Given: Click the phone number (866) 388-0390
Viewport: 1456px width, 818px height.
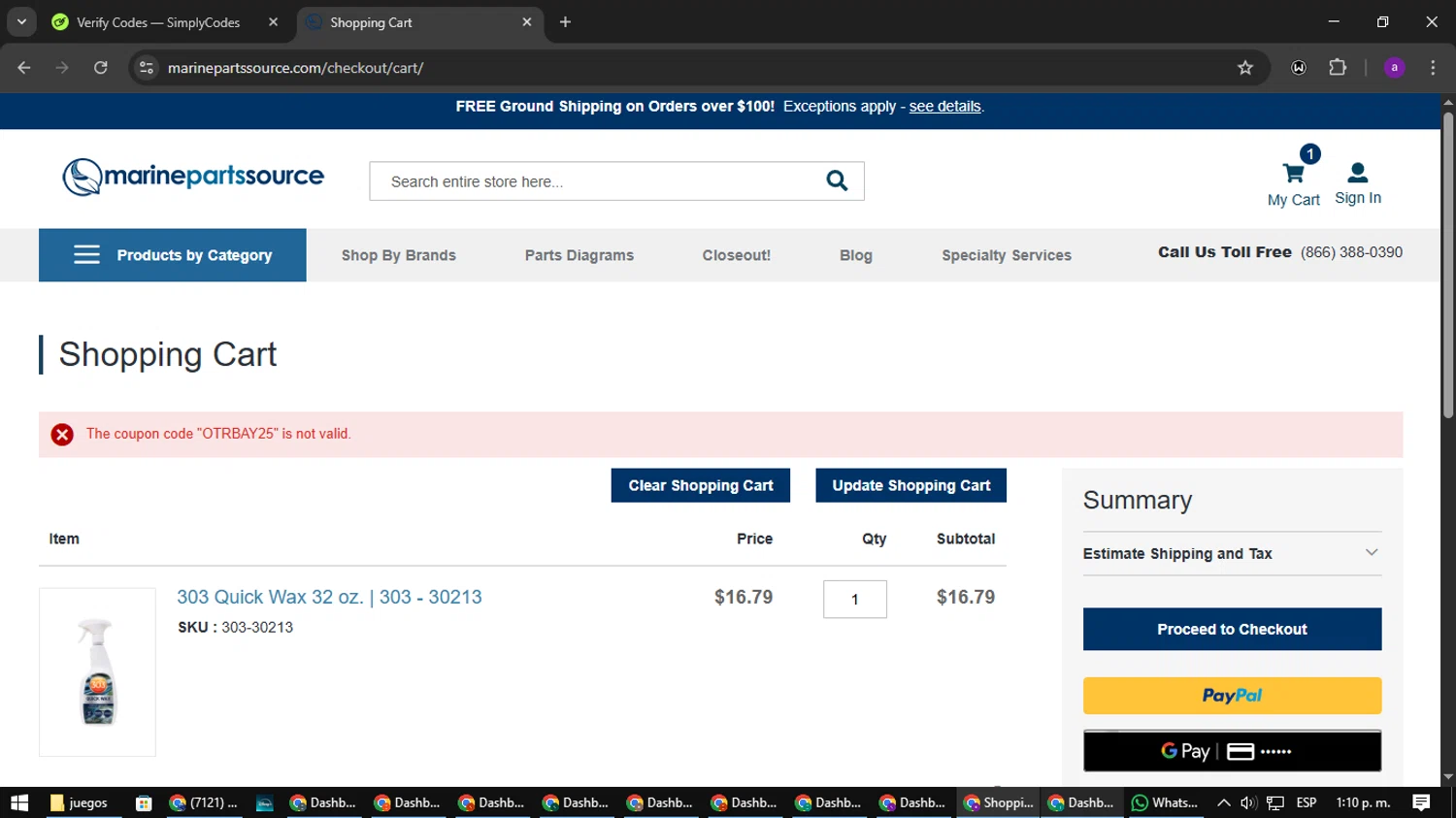Looking at the screenshot, I should [1351, 252].
